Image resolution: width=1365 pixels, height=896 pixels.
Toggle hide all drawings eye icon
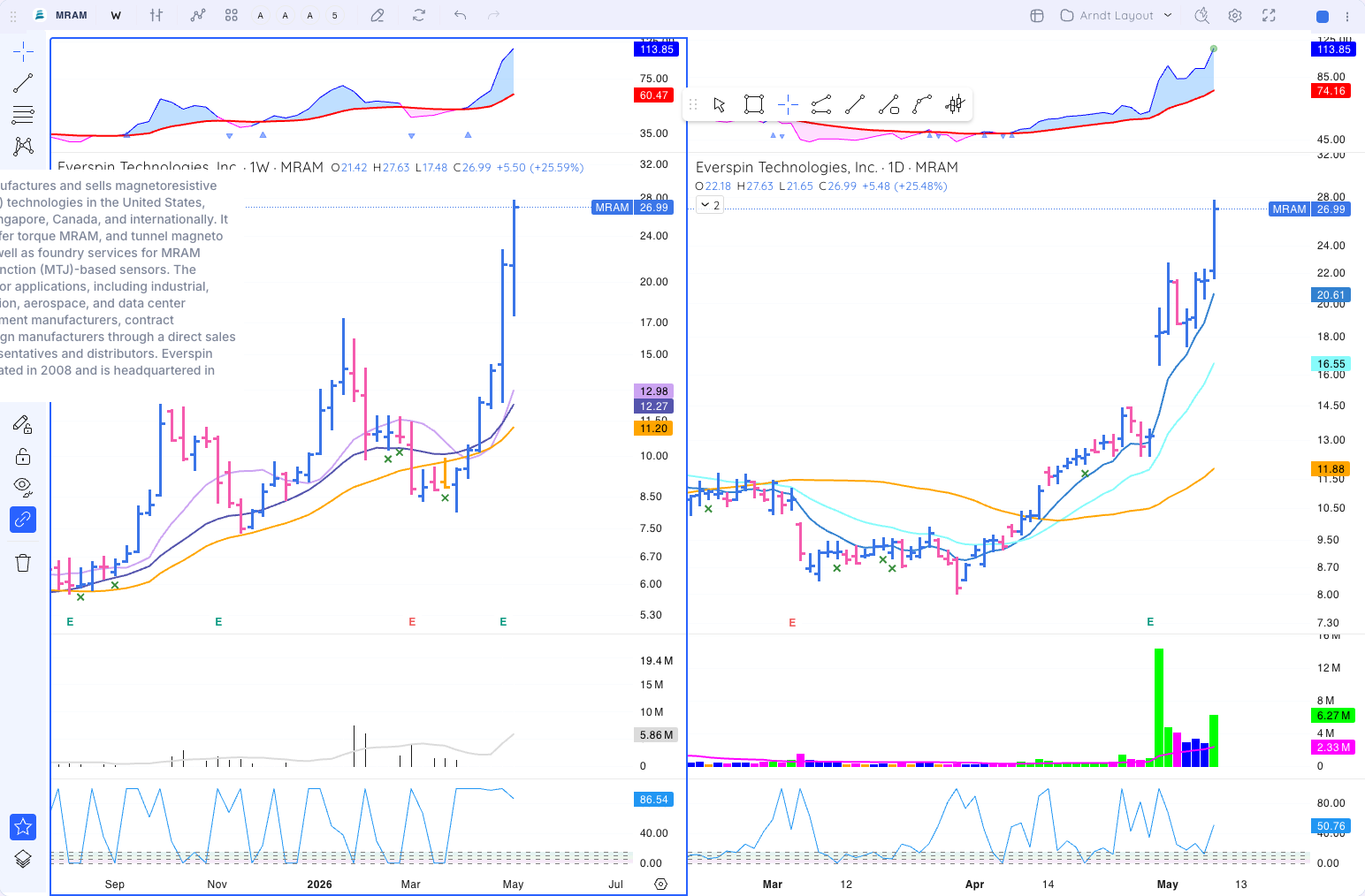coord(23,487)
